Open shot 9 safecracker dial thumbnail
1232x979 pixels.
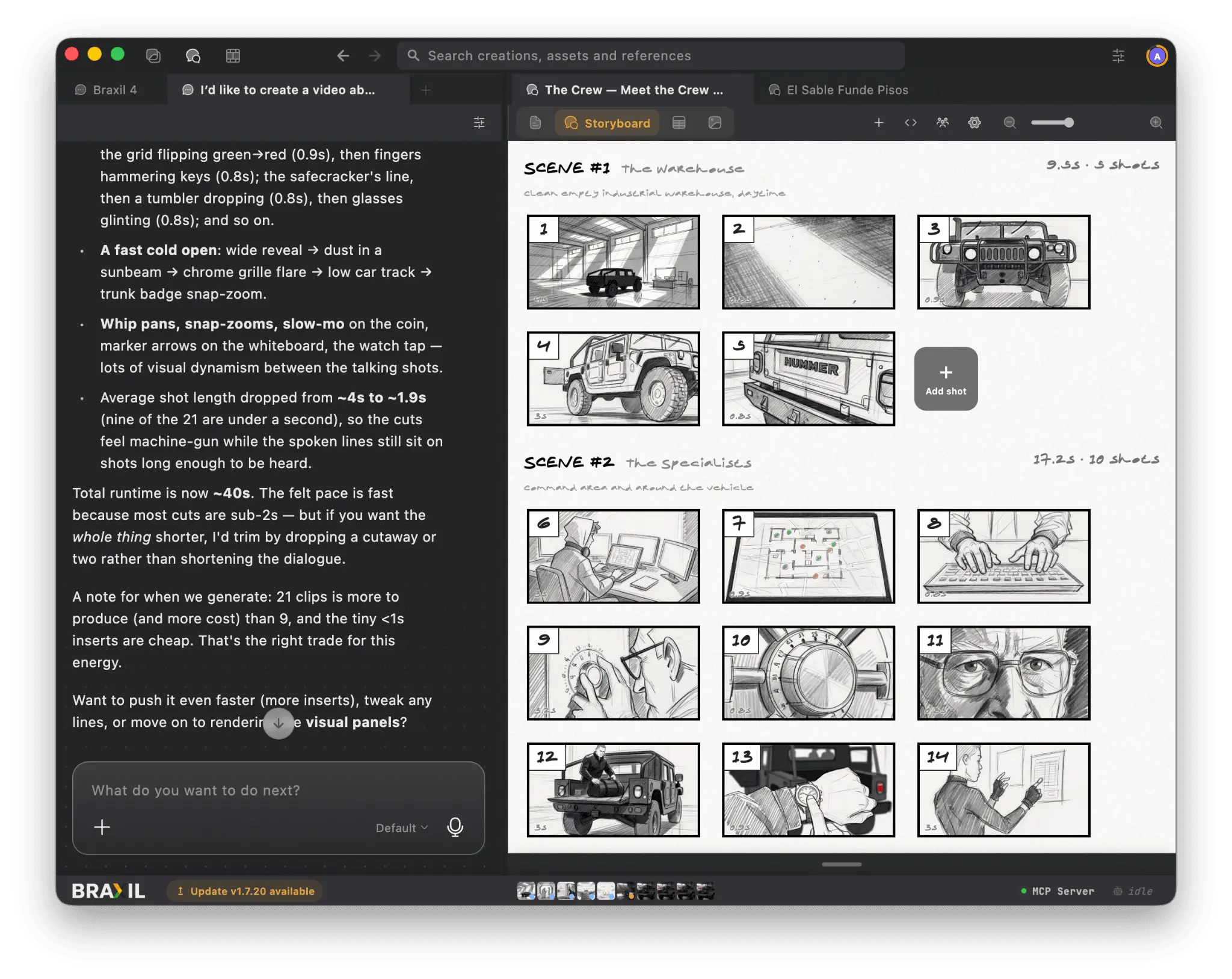pos(613,673)
